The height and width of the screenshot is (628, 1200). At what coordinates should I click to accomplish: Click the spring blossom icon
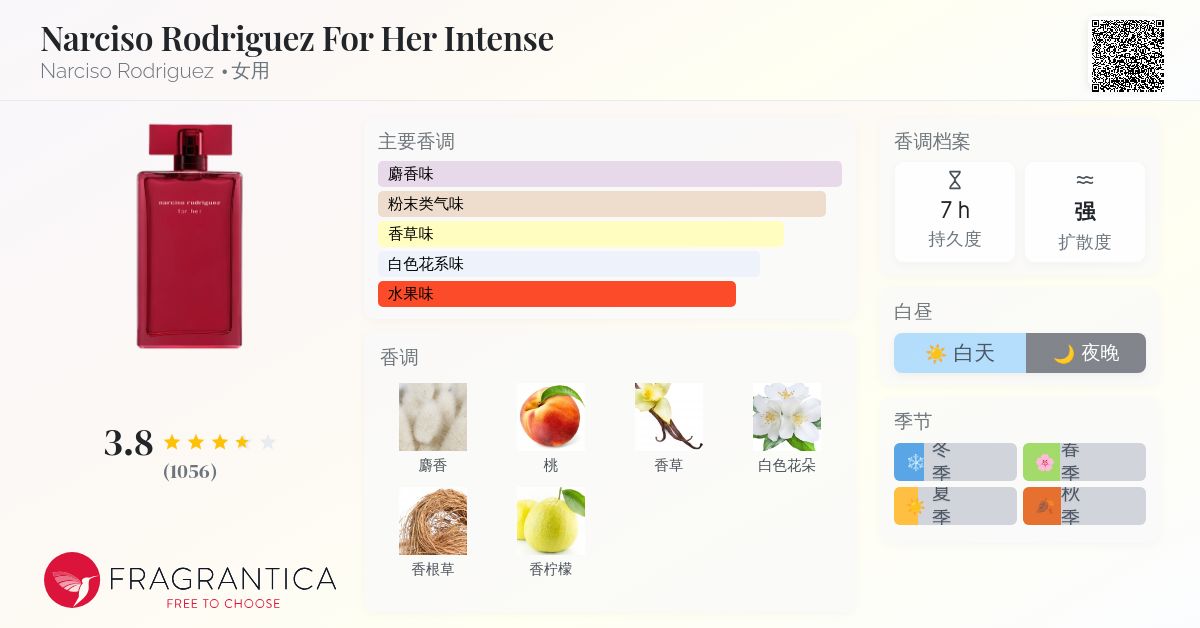point(1044,462)
